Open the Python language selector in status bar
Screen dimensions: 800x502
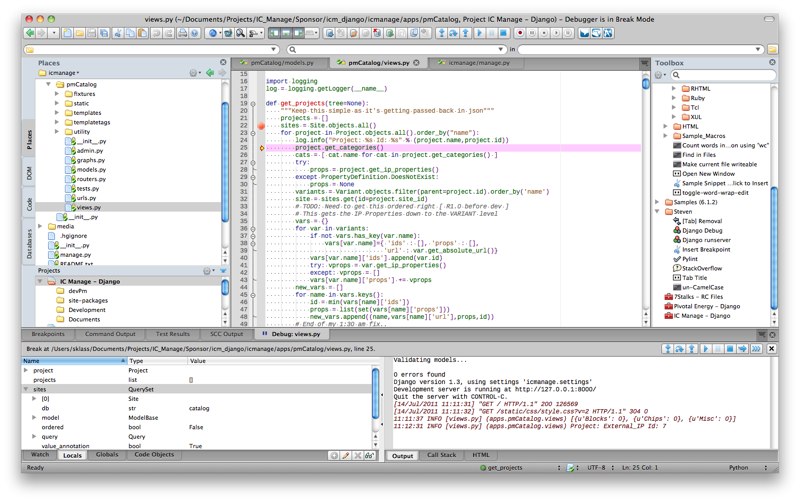pos(740,467)
